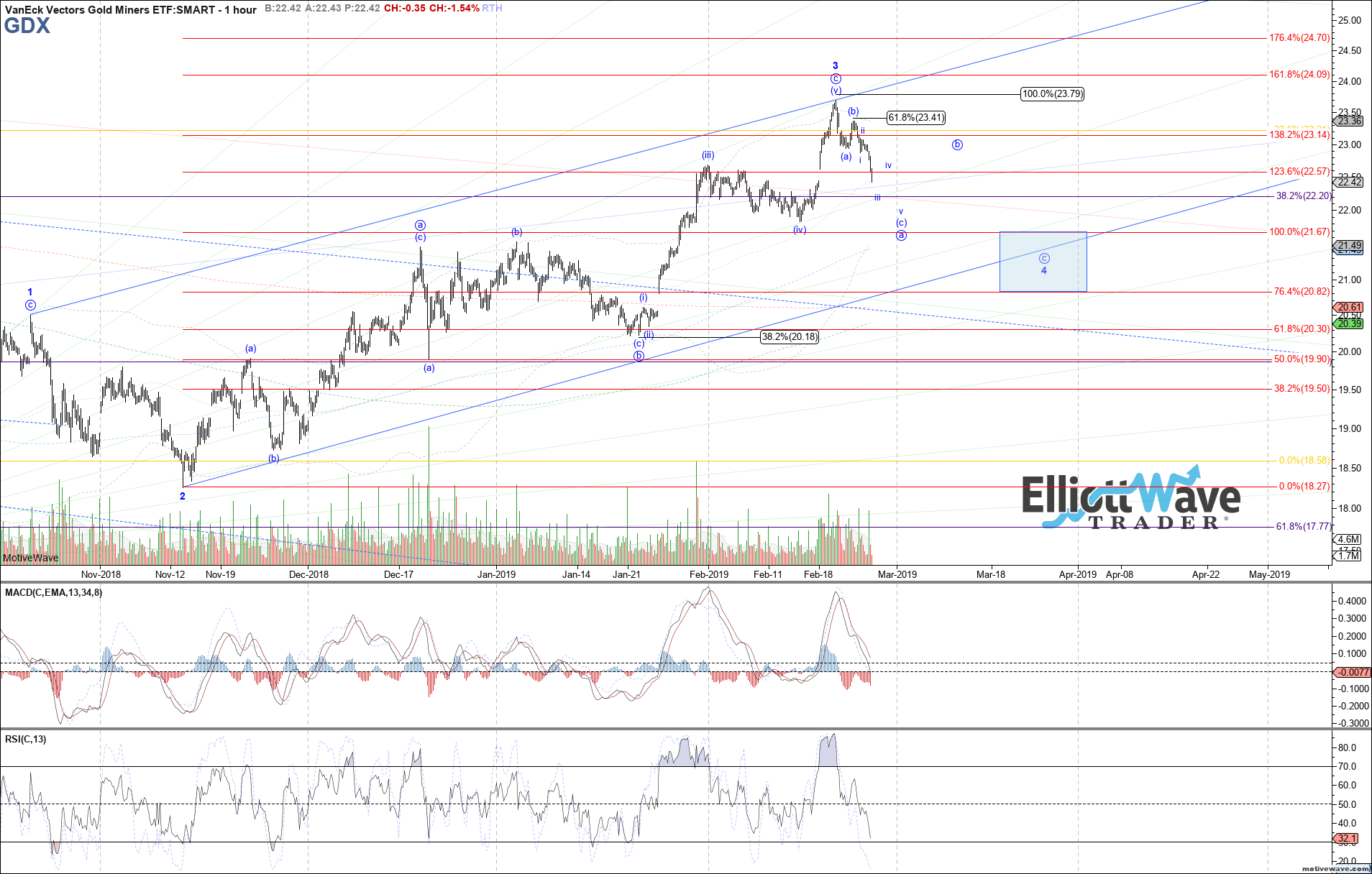The height and width of the screenshot is (874, 1372).
Task: Select the 161.8%(24.09) Fibonacci label
Action: [1299, 75]
